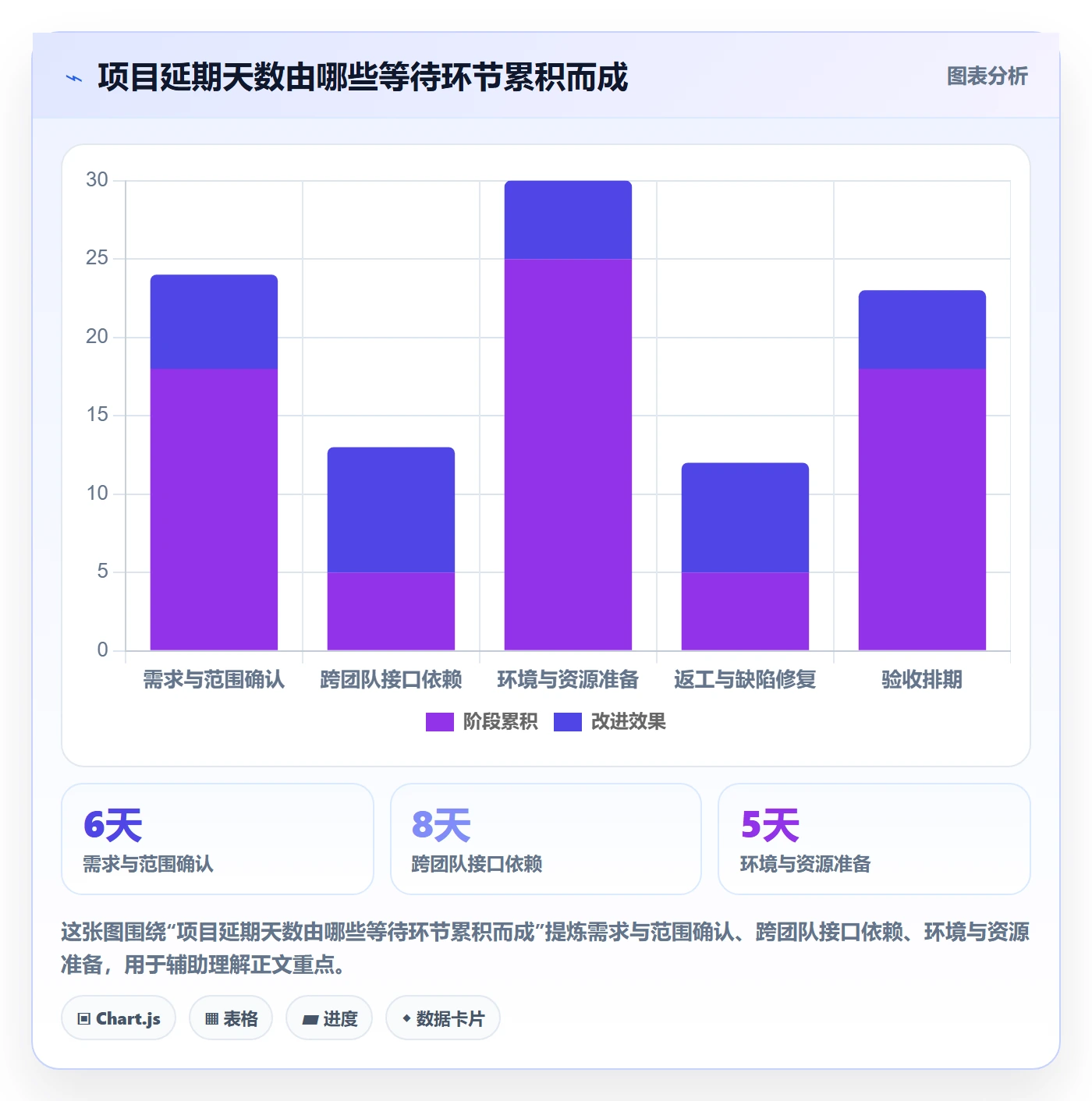Click the y-axis value 25
The image size is (1092, 1101).
tap(97, 258)
